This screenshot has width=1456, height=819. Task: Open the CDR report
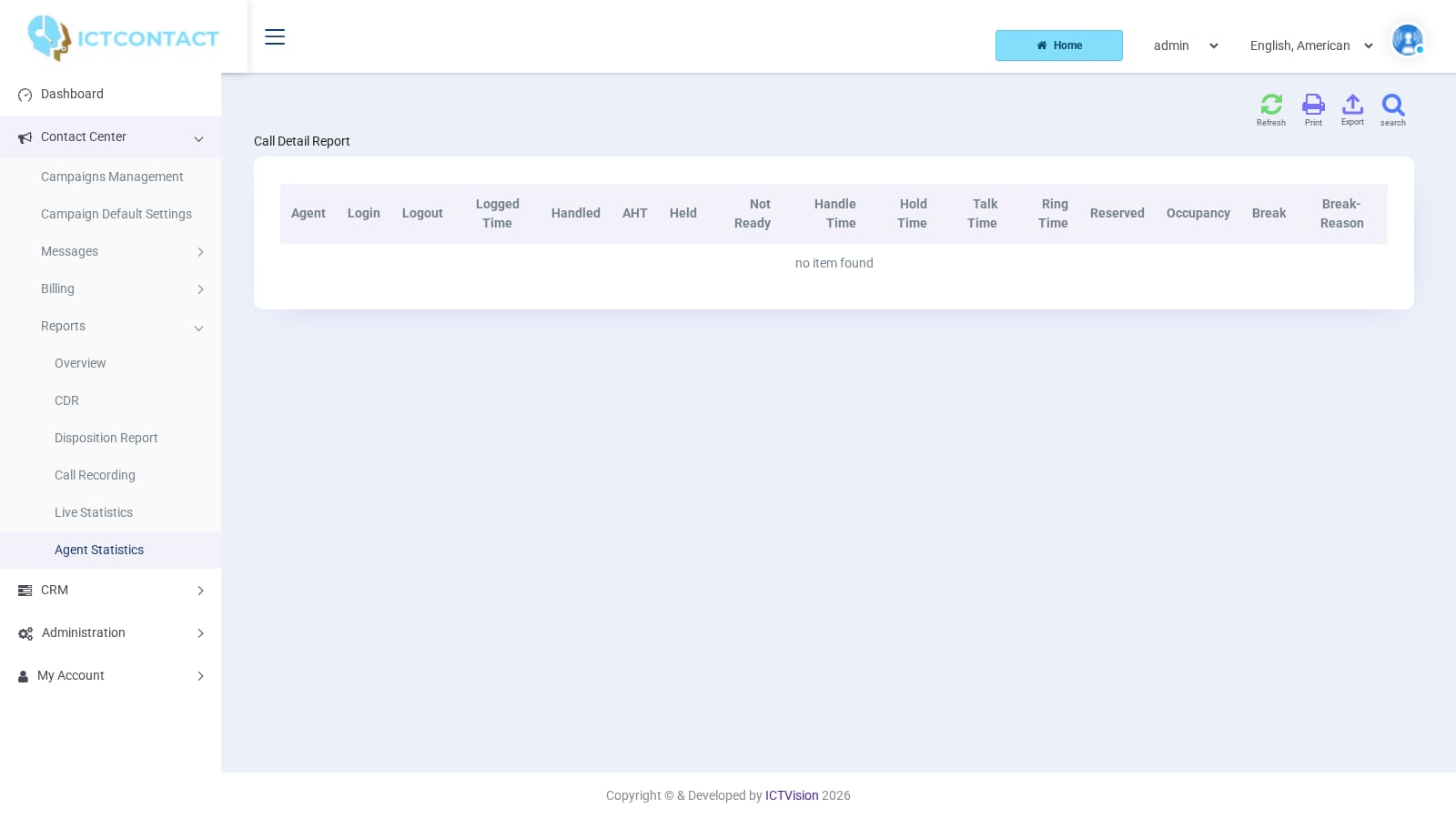tap(66, 400)
